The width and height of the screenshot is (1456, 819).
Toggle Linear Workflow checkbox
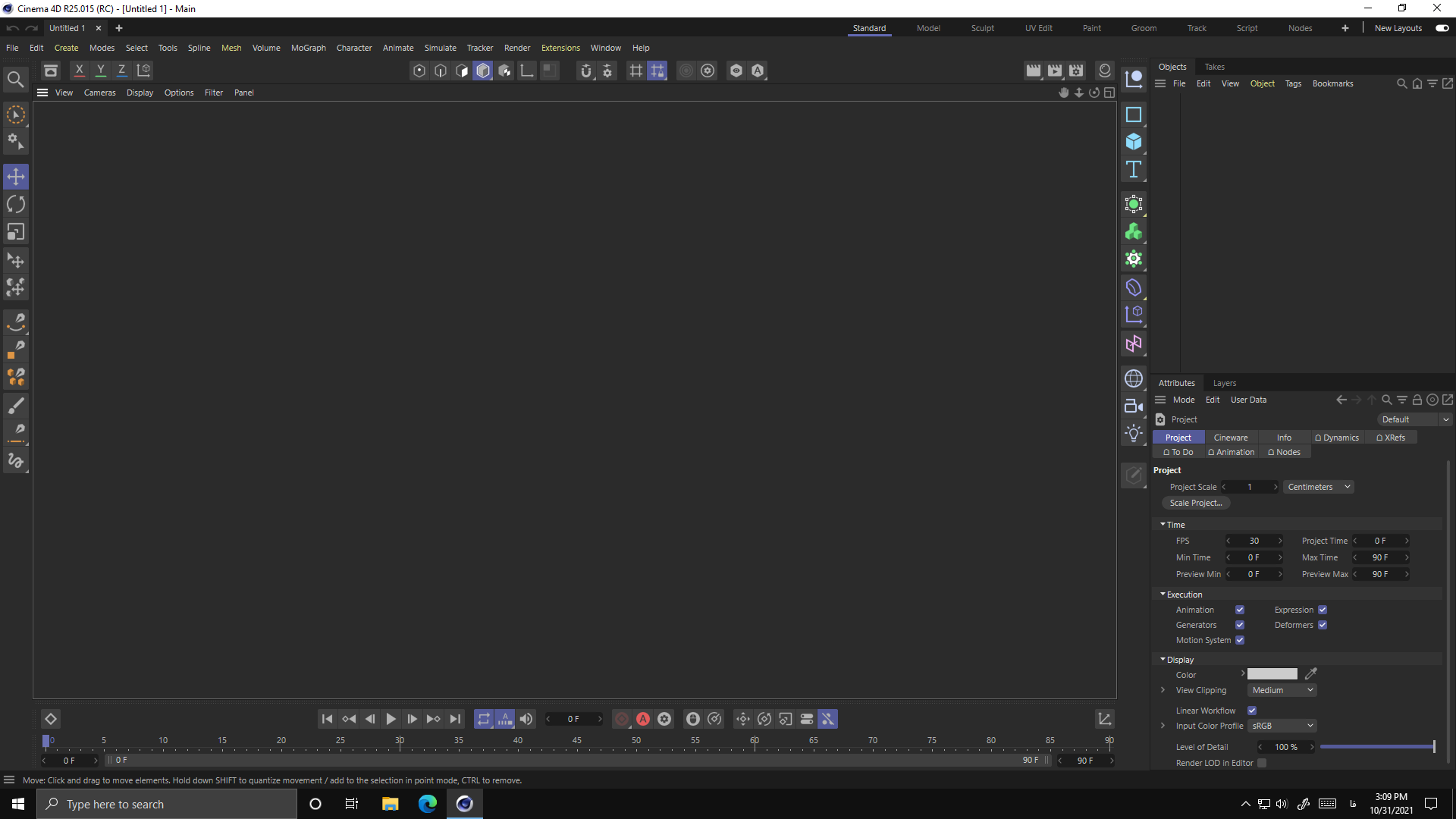tap(1253, 710)
